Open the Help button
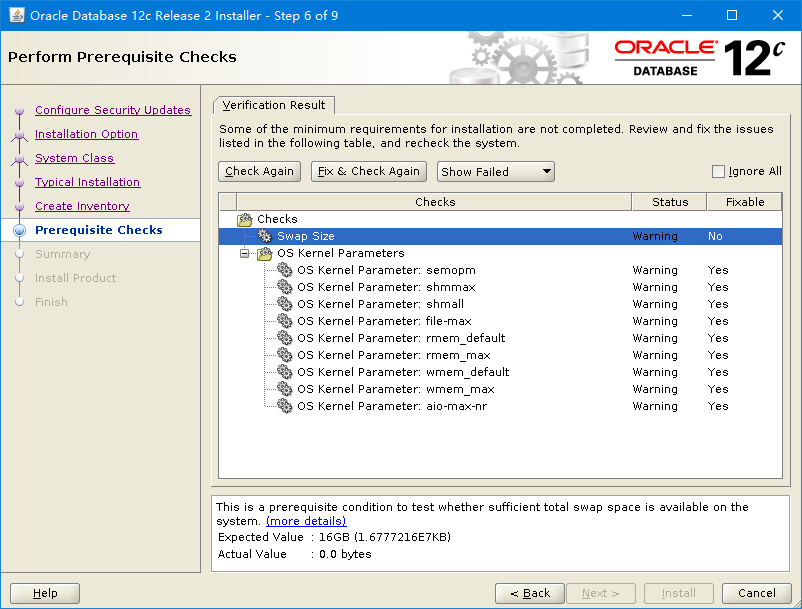Viewport: 802px width, 609px height. click(45, 593)
